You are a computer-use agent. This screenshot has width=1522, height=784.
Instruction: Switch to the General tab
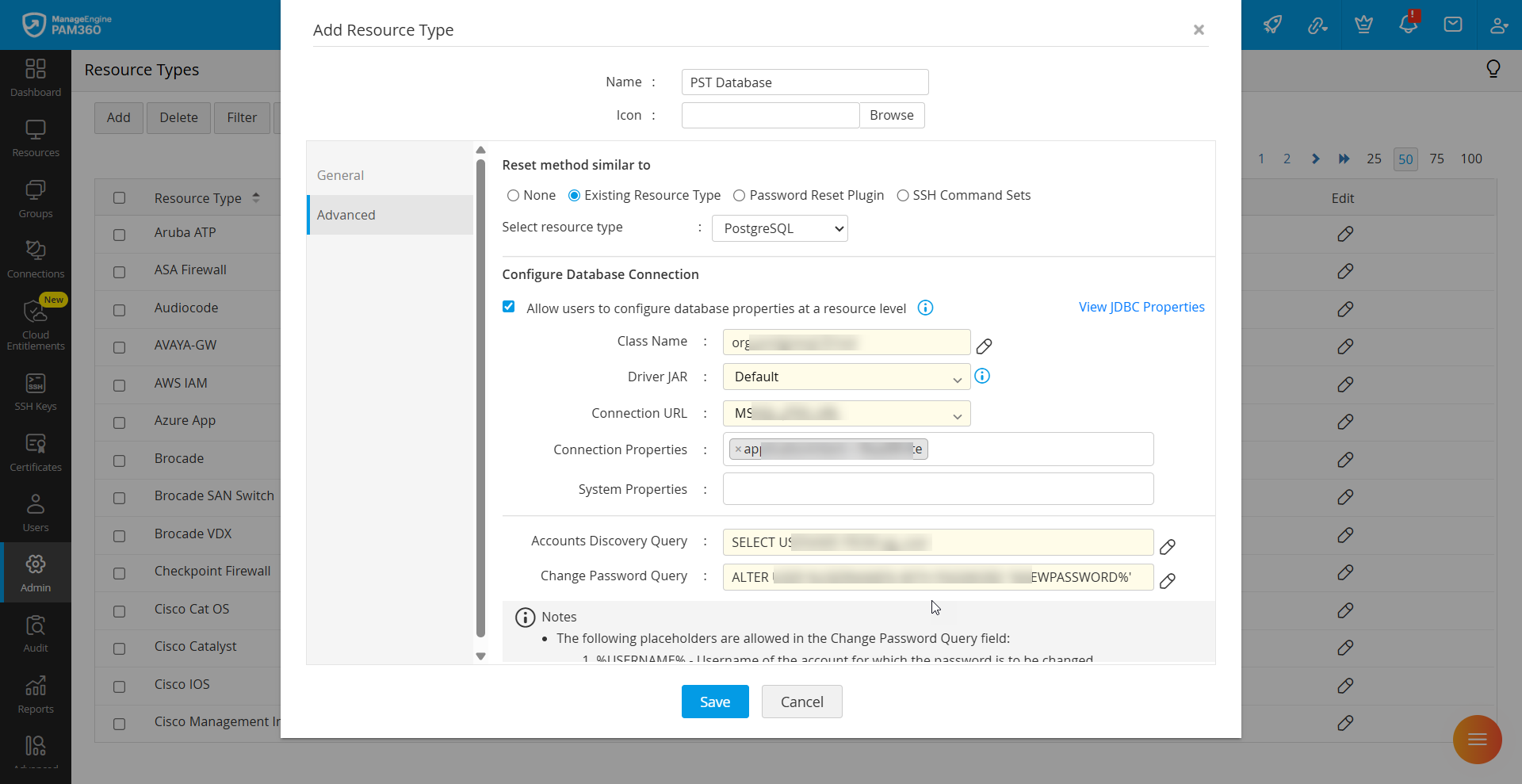pos(341,175)
